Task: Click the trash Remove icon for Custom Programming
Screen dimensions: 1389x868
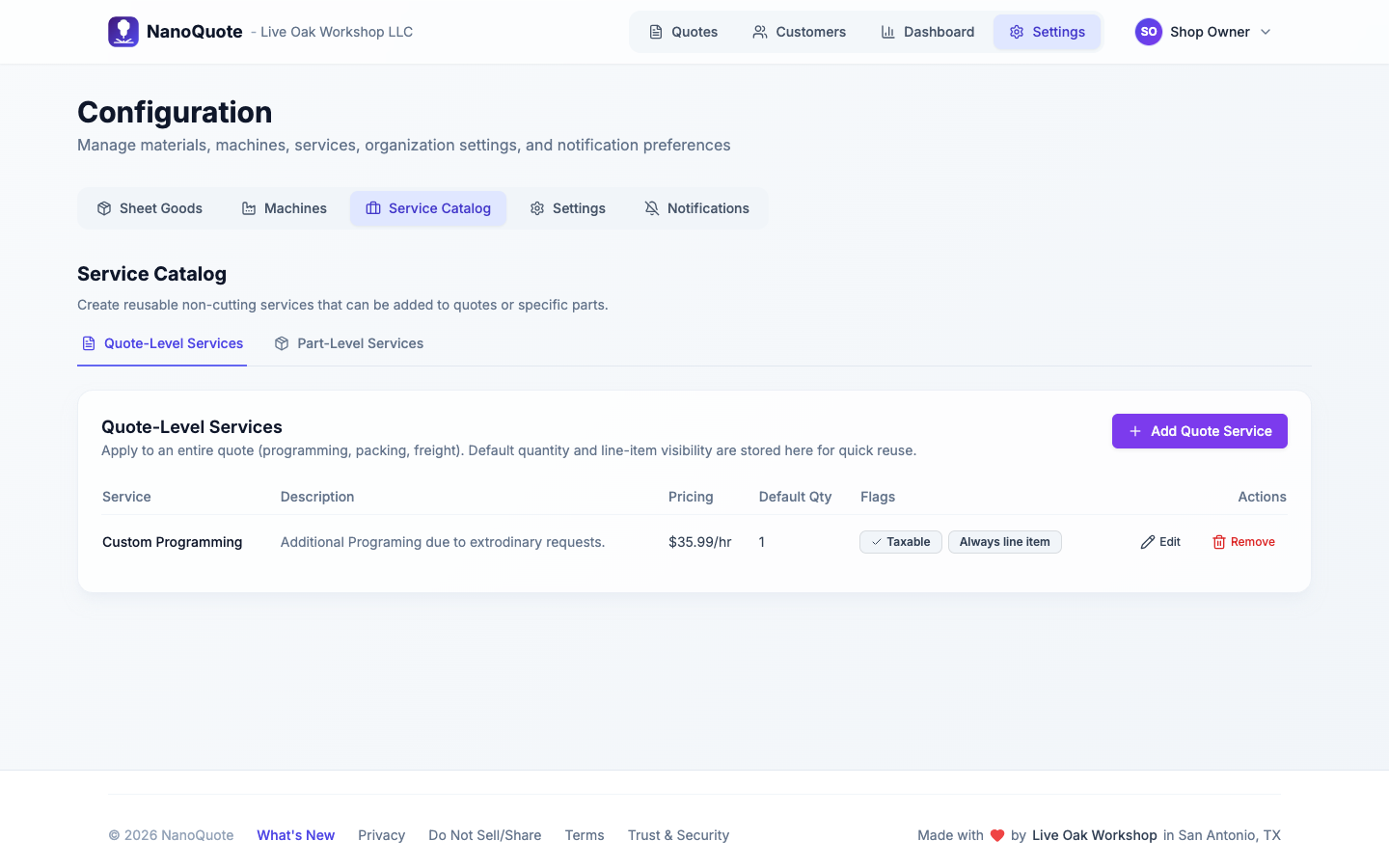Action: pos(1219,542)
